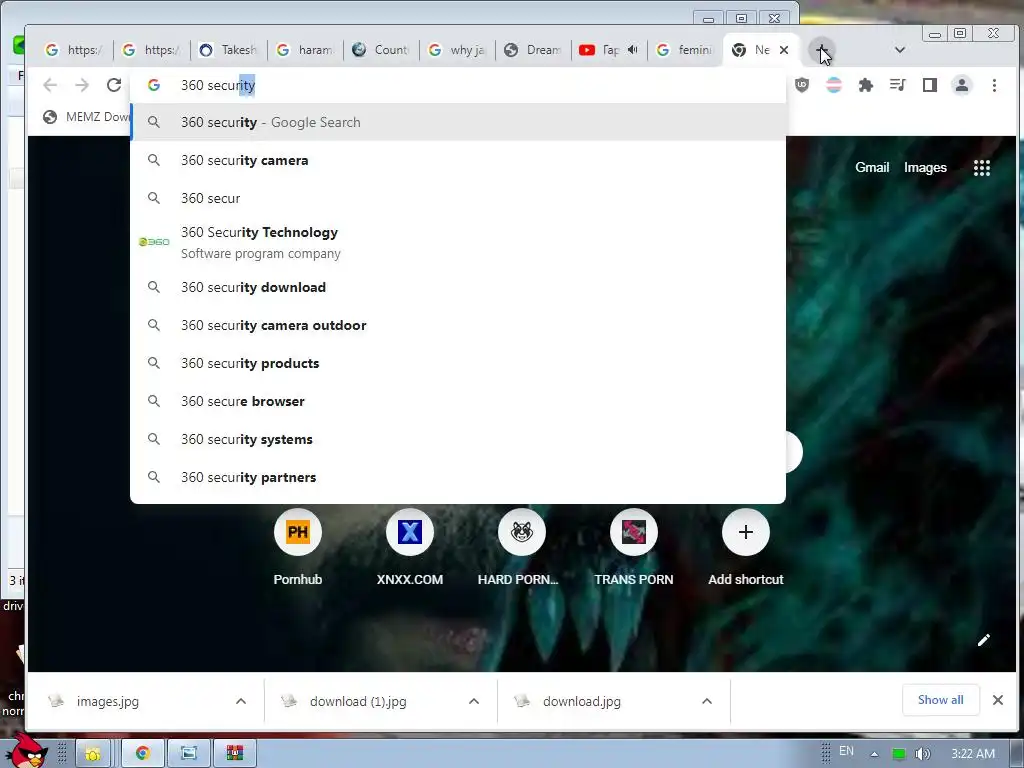Click the Chrome forward arrow button

(82, 85)
